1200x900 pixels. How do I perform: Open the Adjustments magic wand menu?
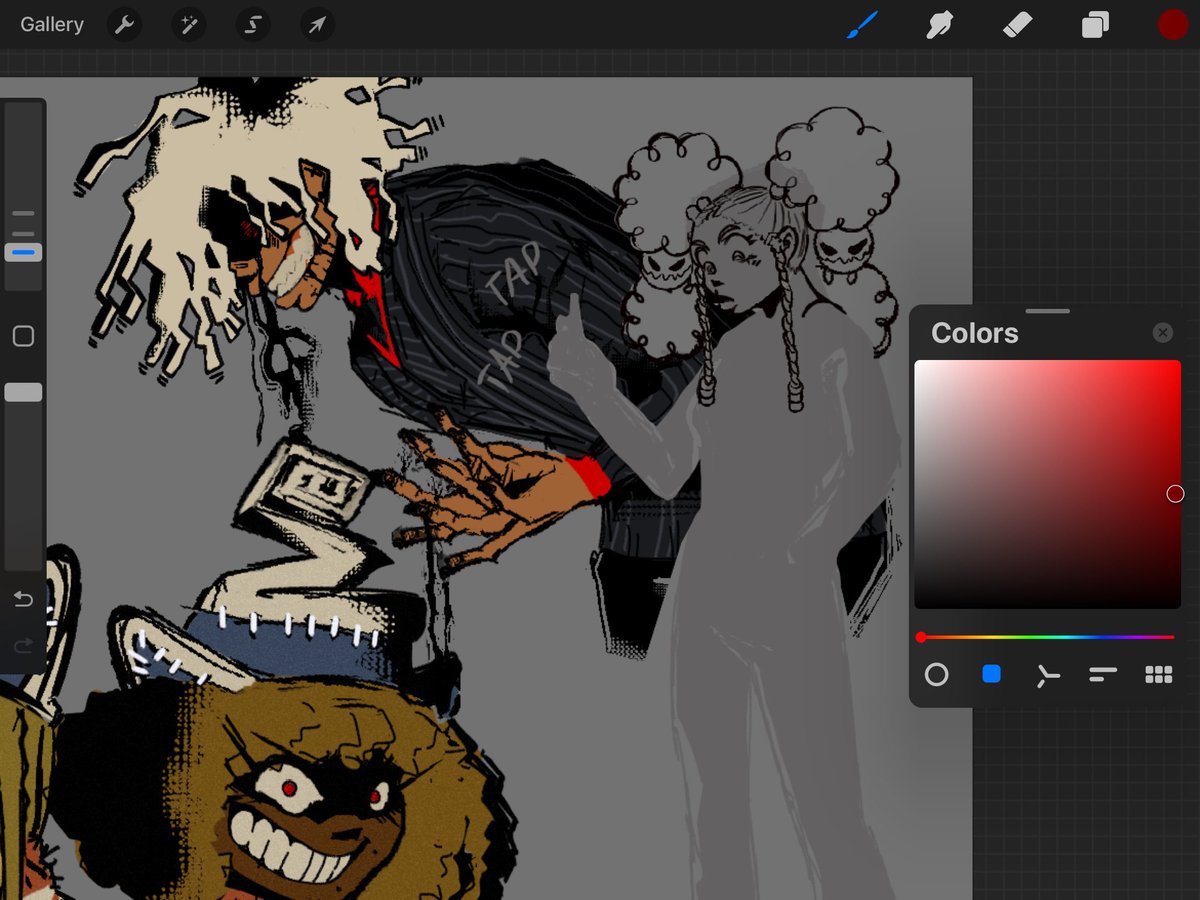coord(187,25)
